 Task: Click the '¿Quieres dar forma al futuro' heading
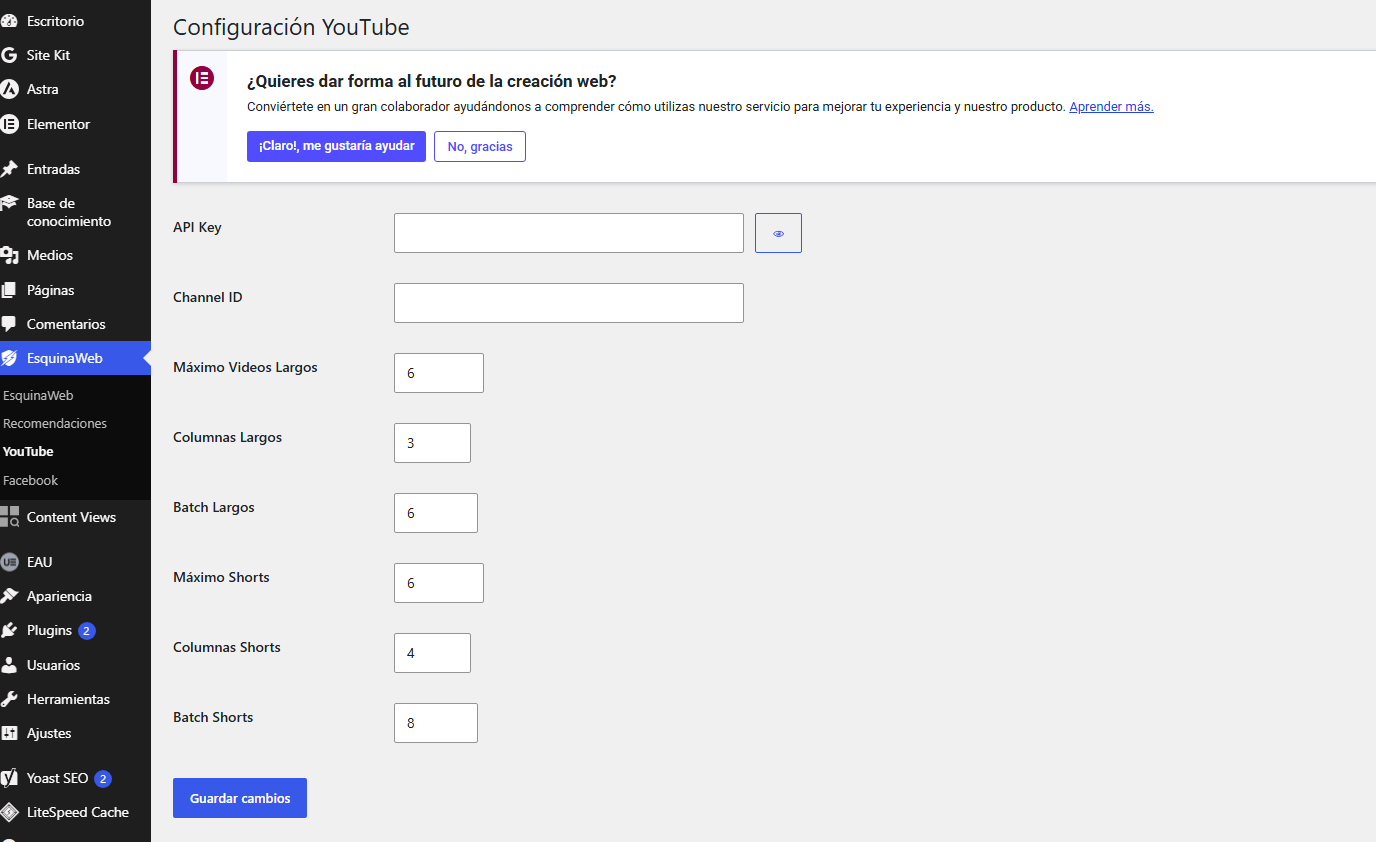coord(431,81)
